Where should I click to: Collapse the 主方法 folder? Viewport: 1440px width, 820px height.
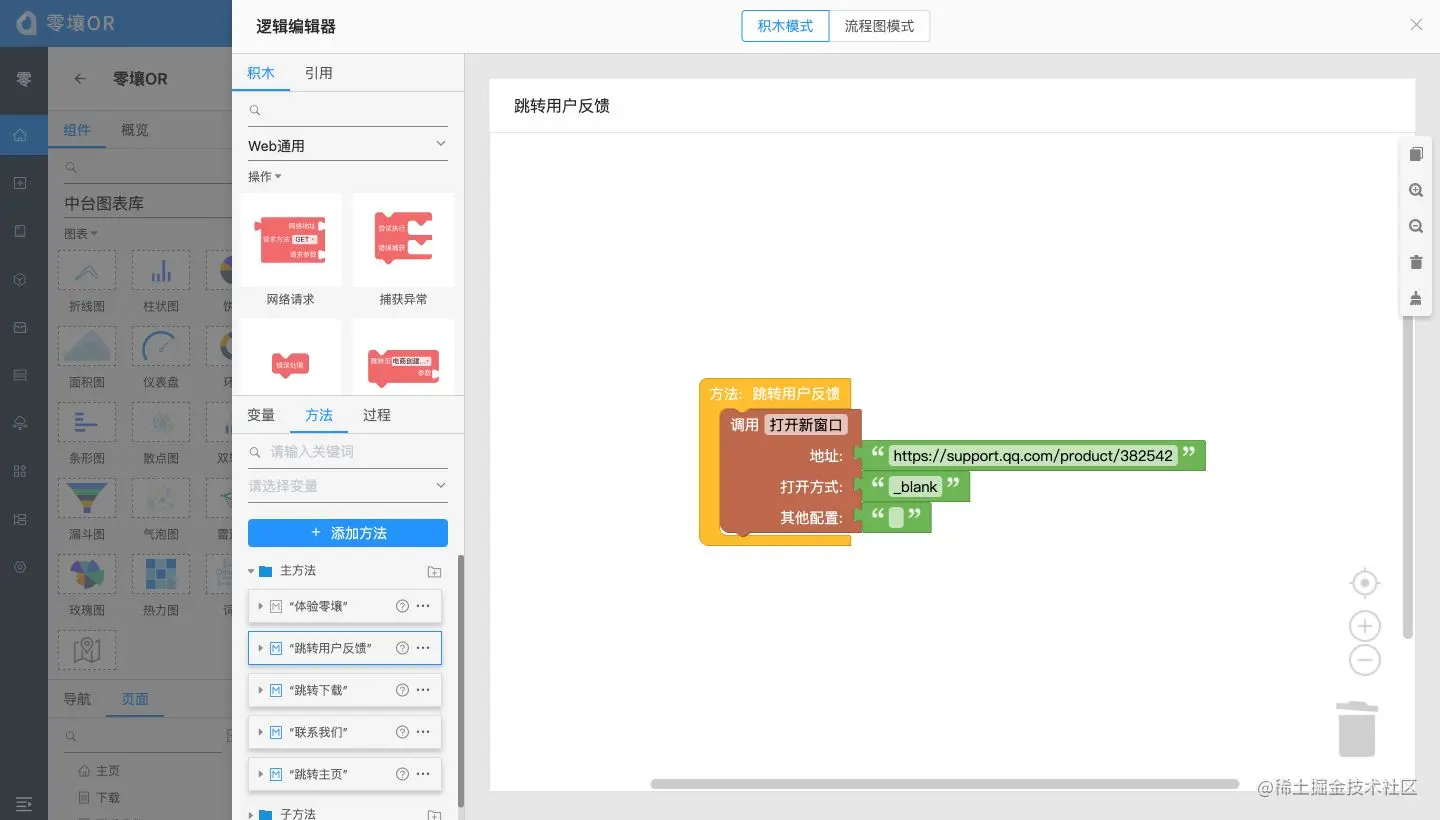[x=251, y=571]
